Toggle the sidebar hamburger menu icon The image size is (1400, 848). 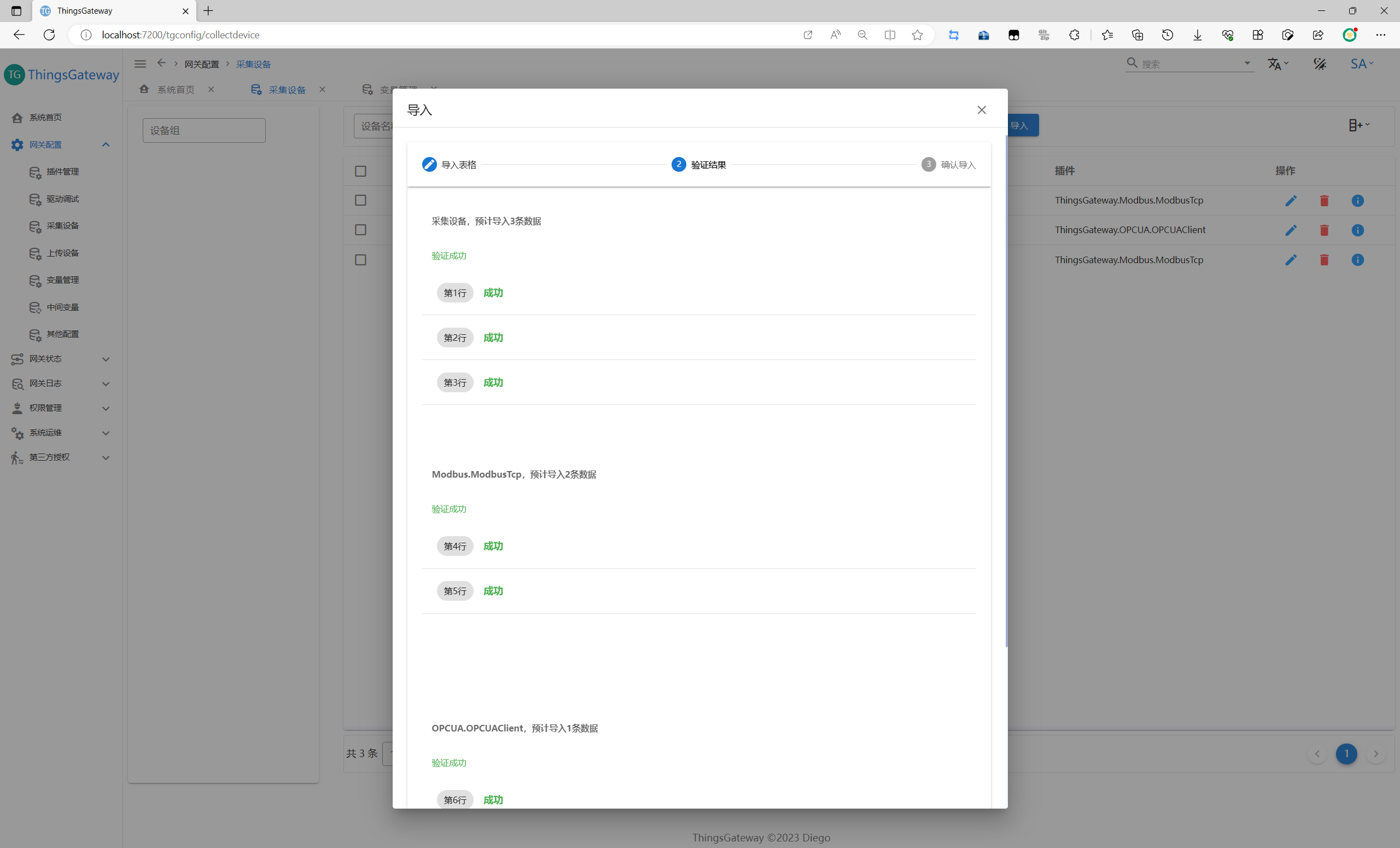(141, 63)
